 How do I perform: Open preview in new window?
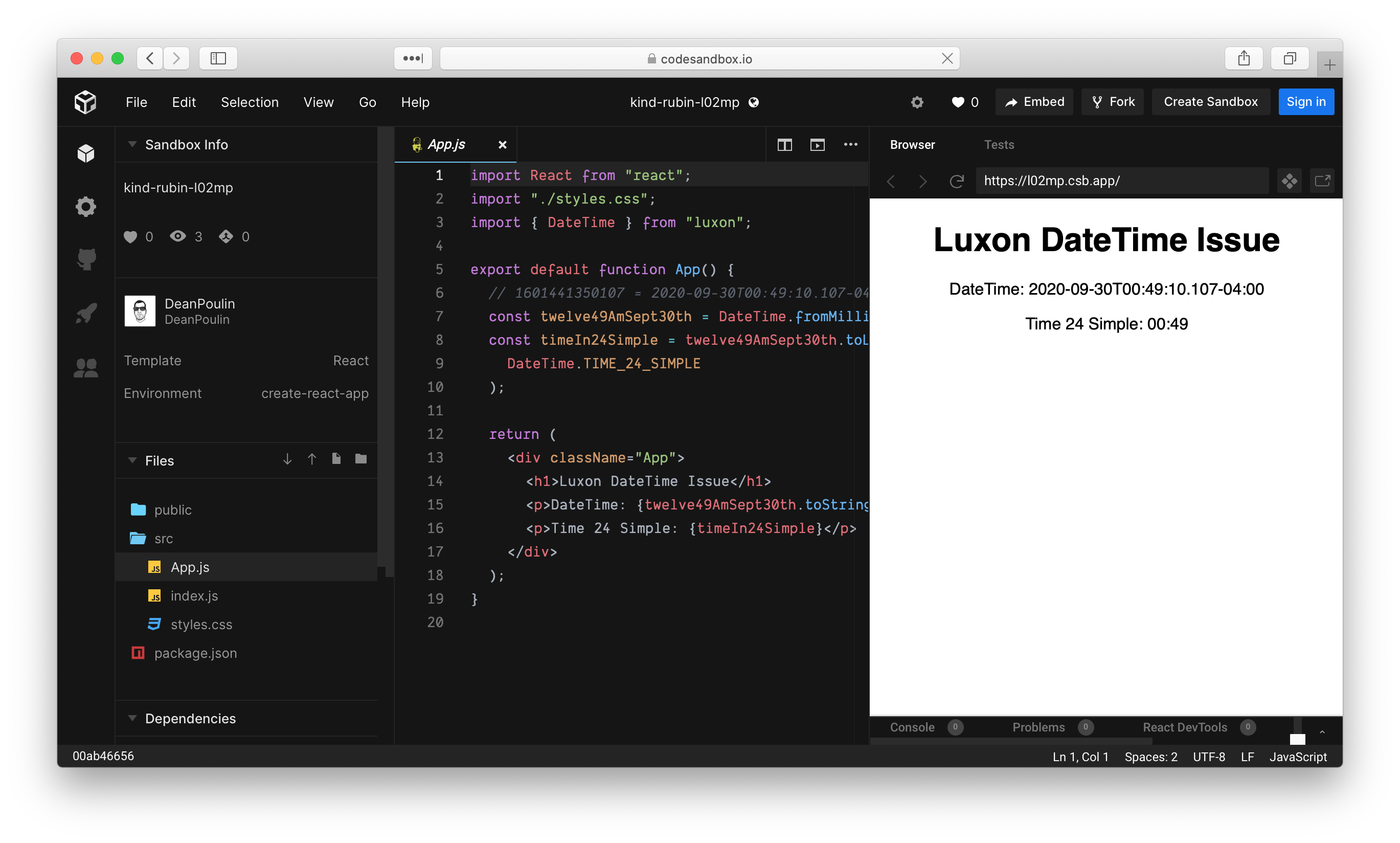pos(1322,181)
